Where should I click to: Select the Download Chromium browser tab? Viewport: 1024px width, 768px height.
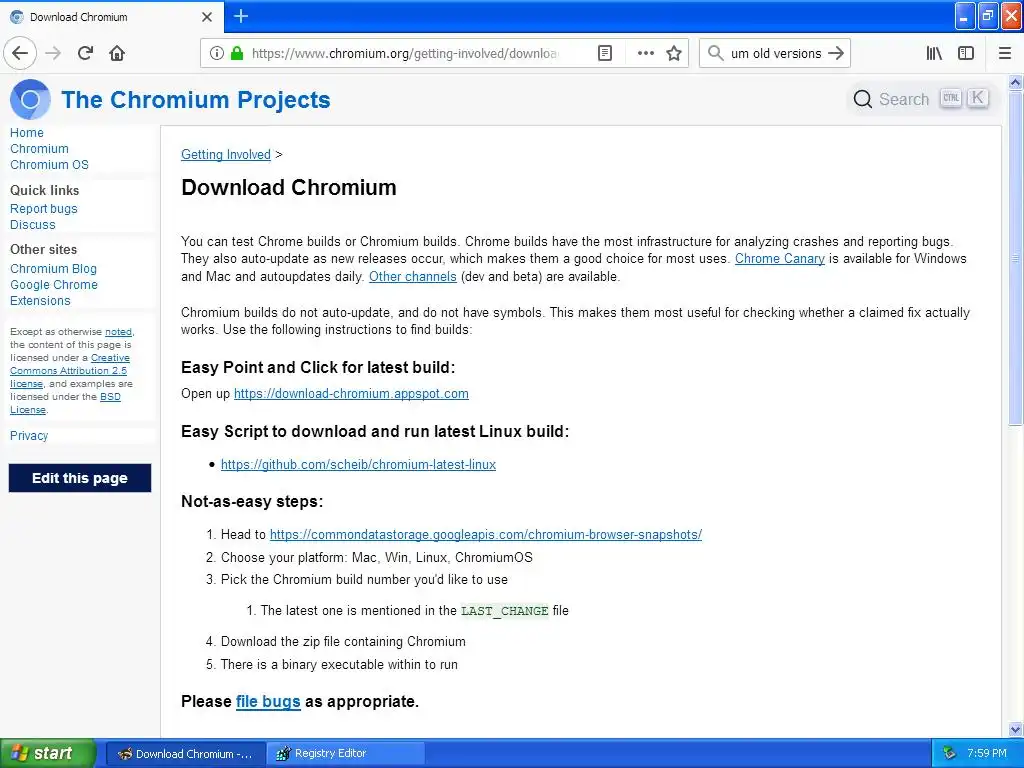pos(111,17)
